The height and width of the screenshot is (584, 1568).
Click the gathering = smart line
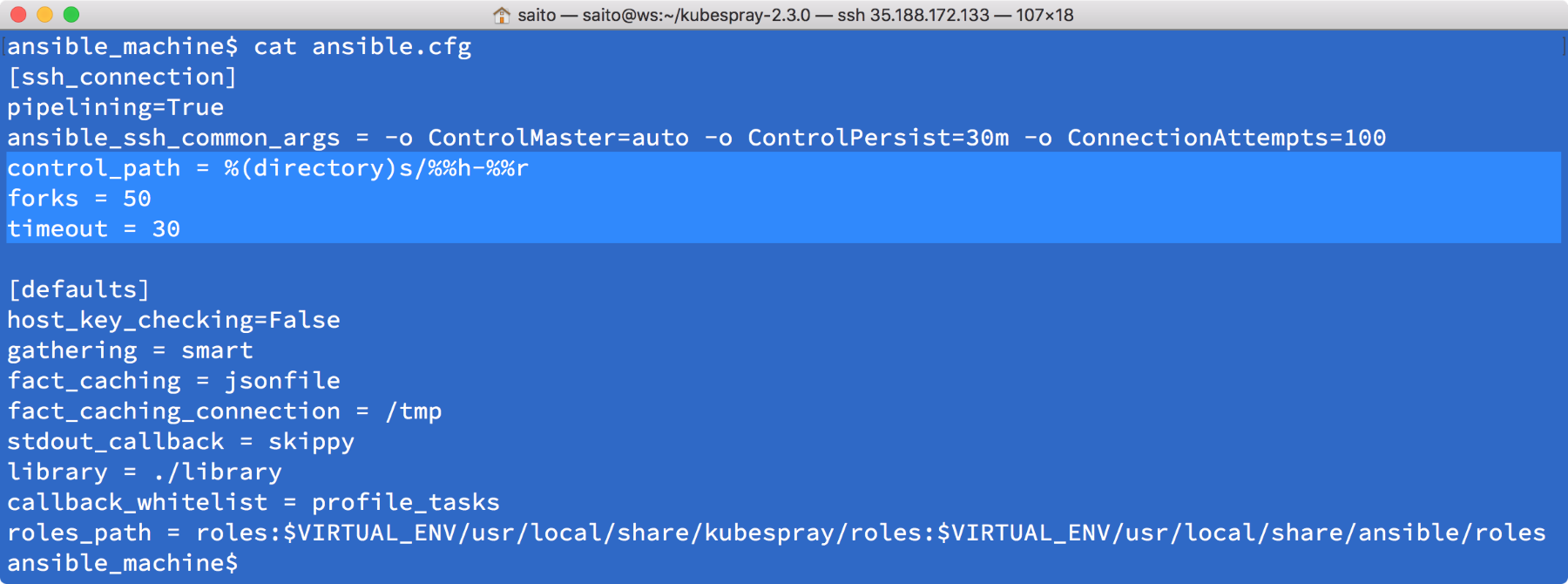coord(130,350)
